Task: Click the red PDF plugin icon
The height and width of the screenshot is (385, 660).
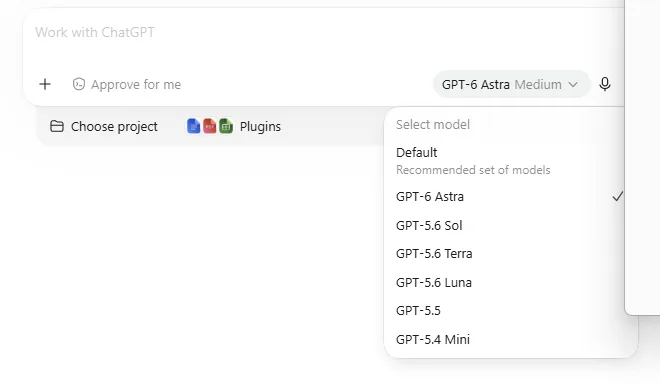Action: pos(210,126)
